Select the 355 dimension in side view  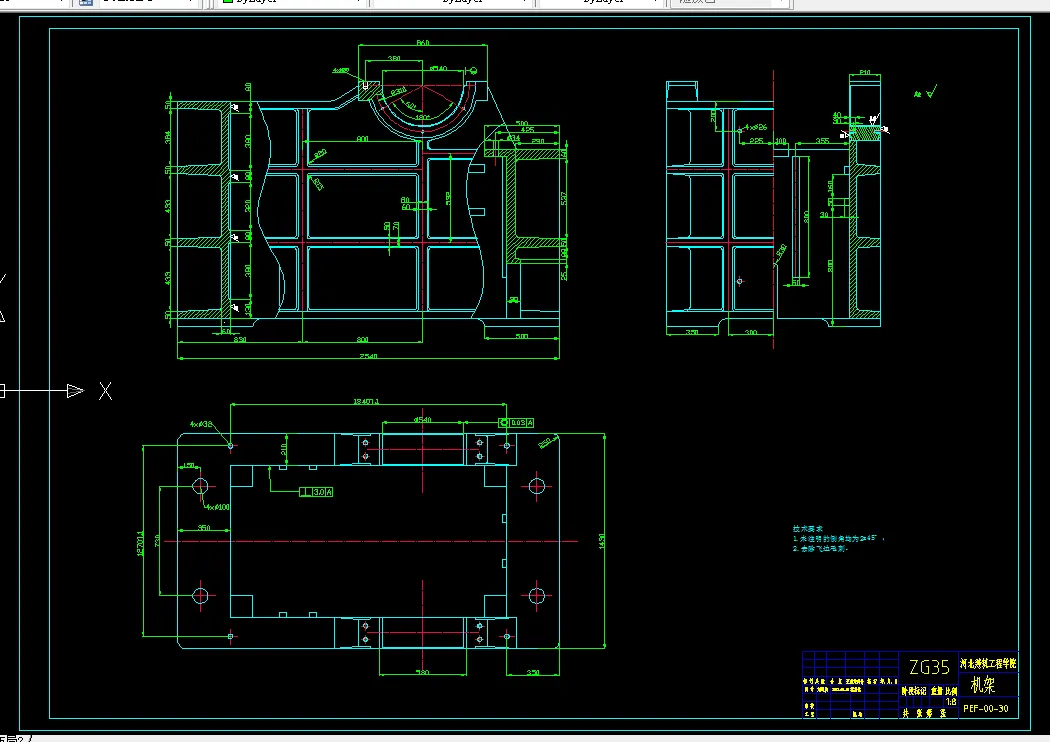(822, 141)
